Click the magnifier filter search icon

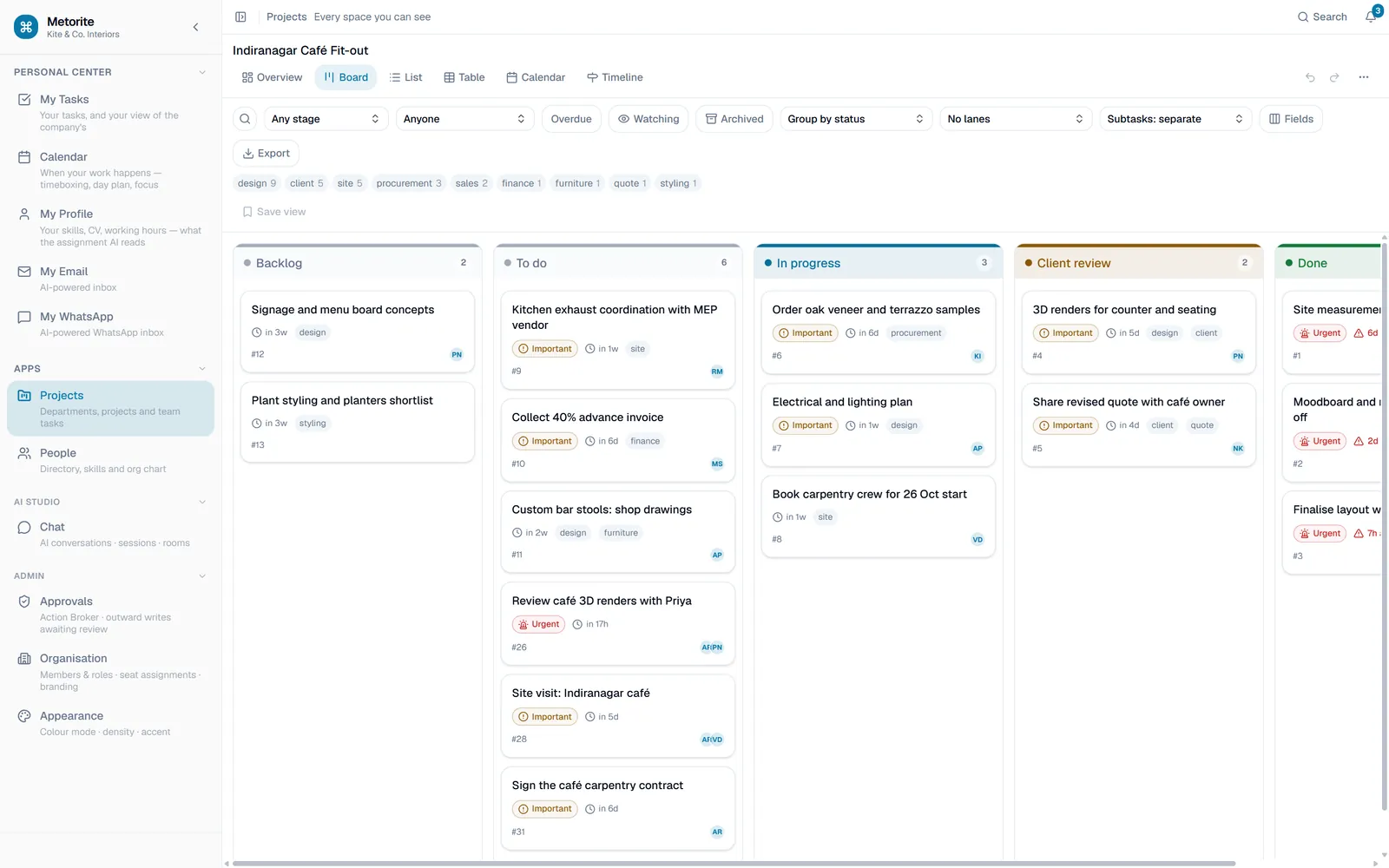pos(245,119)
